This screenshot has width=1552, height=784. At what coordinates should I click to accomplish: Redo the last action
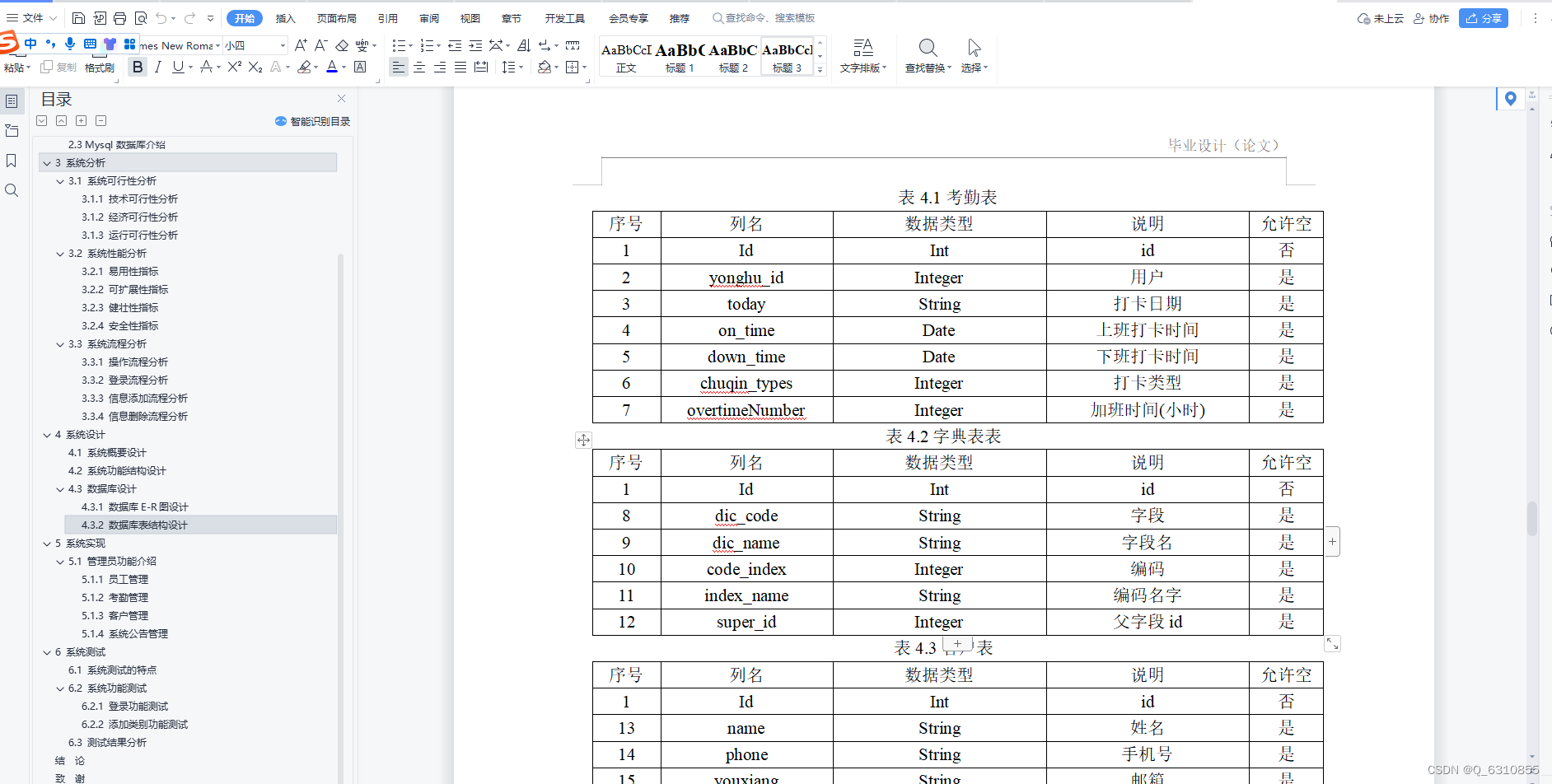(x=190, y=18)
